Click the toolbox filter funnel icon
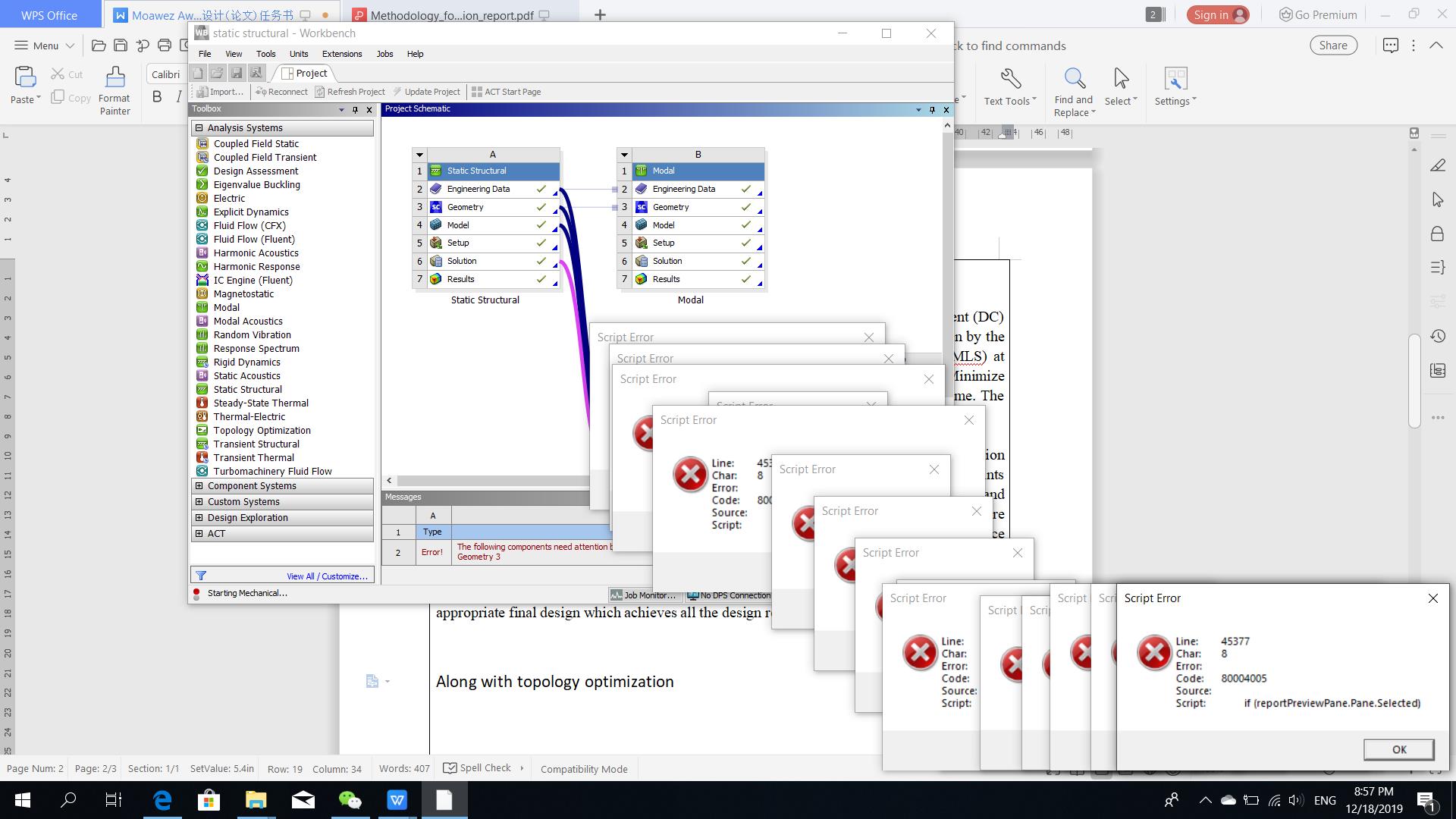The width and height of the screenshot is (1456, 819). pos(201,576)
